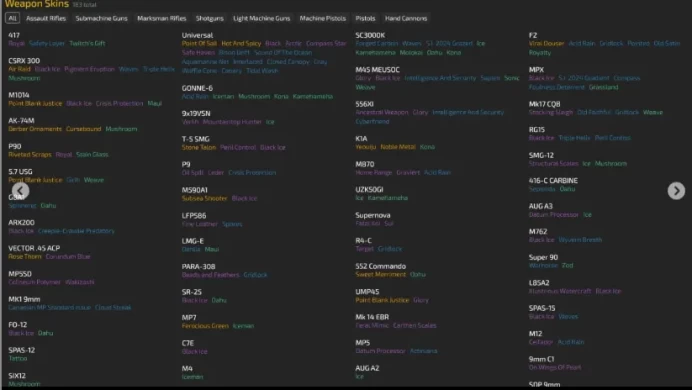
Task: Open Peril Control under T-5 SMG
Action: point(238,147)
